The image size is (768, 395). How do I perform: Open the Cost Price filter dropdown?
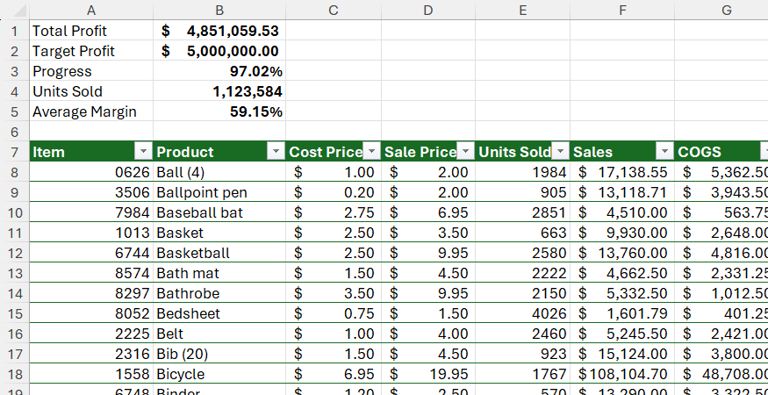point(372,152)
